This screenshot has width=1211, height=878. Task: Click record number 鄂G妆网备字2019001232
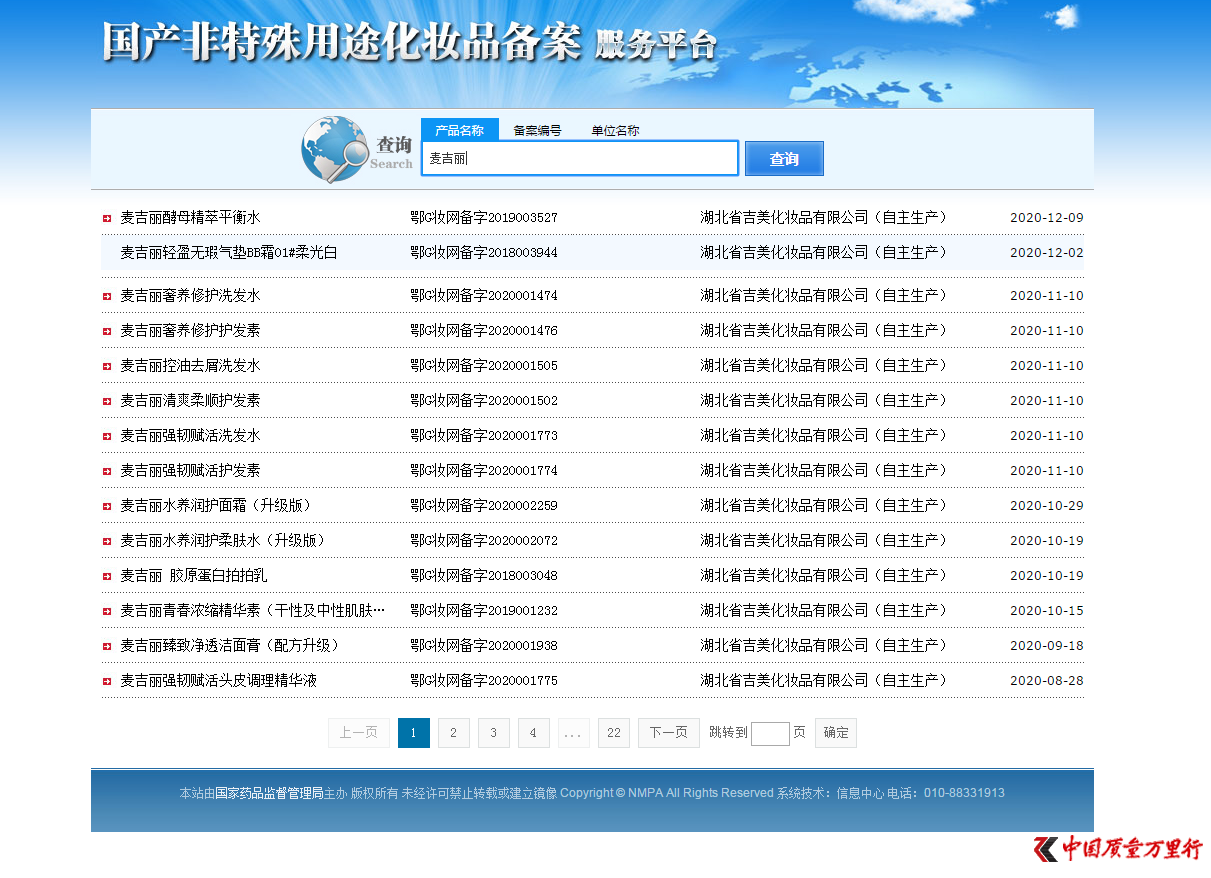click(x=484, y=610)
